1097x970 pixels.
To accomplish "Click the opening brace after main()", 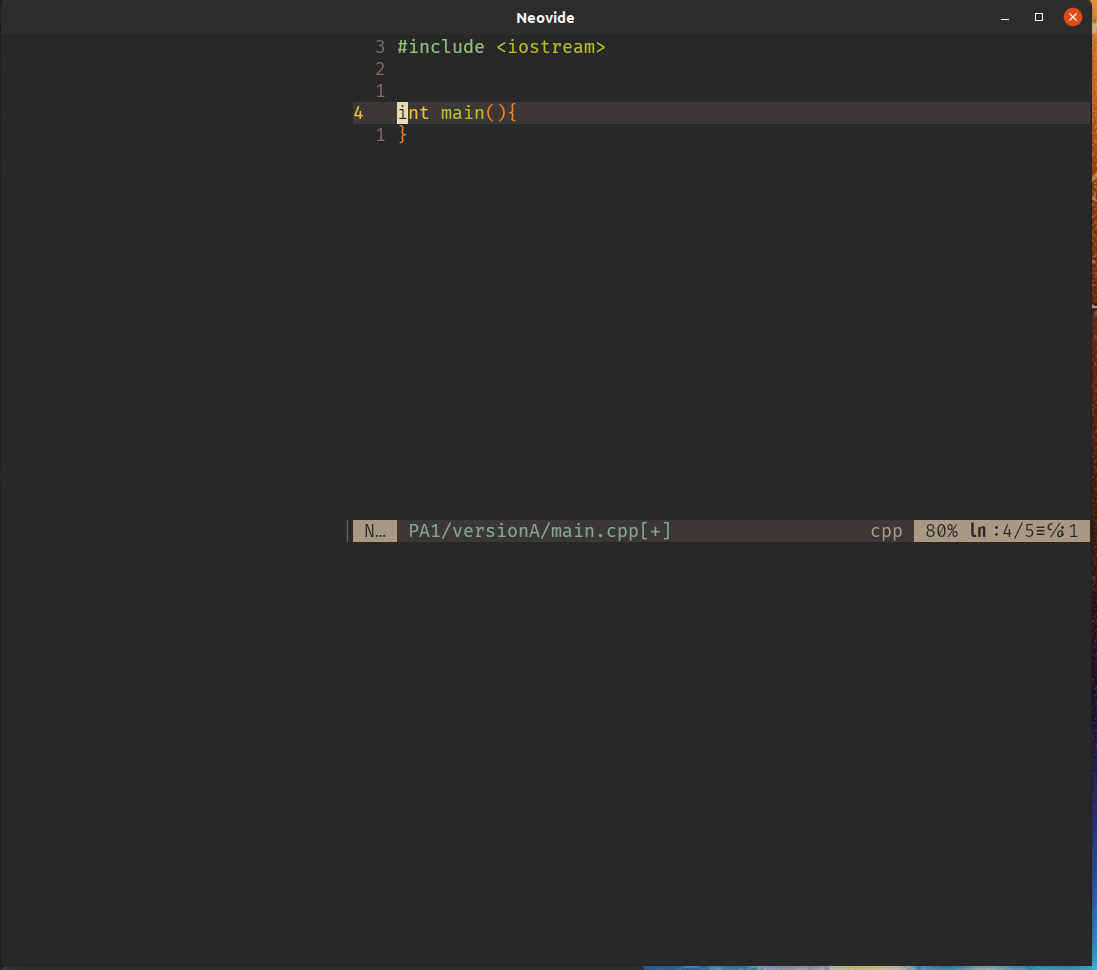I will pos(512,113).
